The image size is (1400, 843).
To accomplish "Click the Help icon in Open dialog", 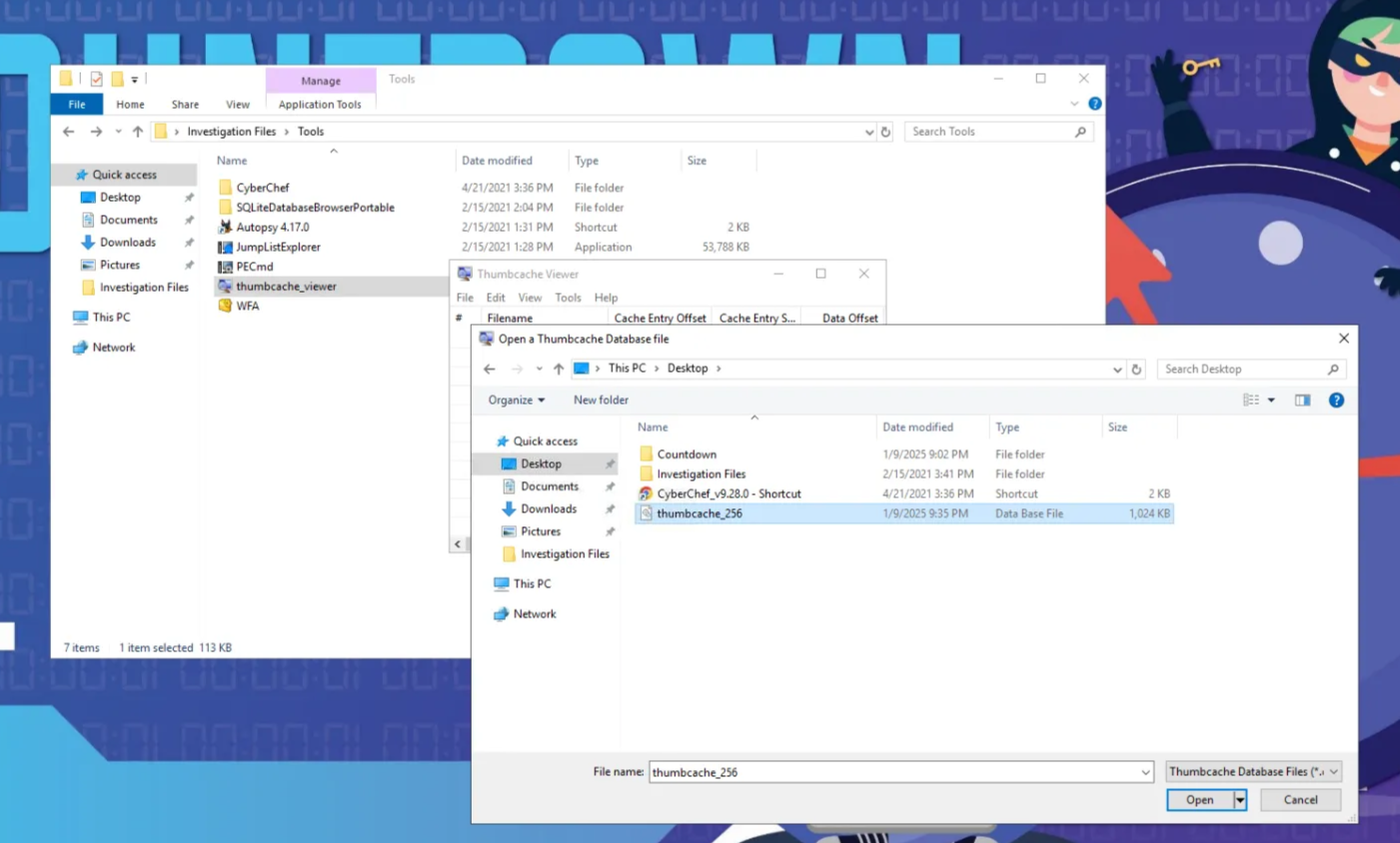I will click(1336, 401).
